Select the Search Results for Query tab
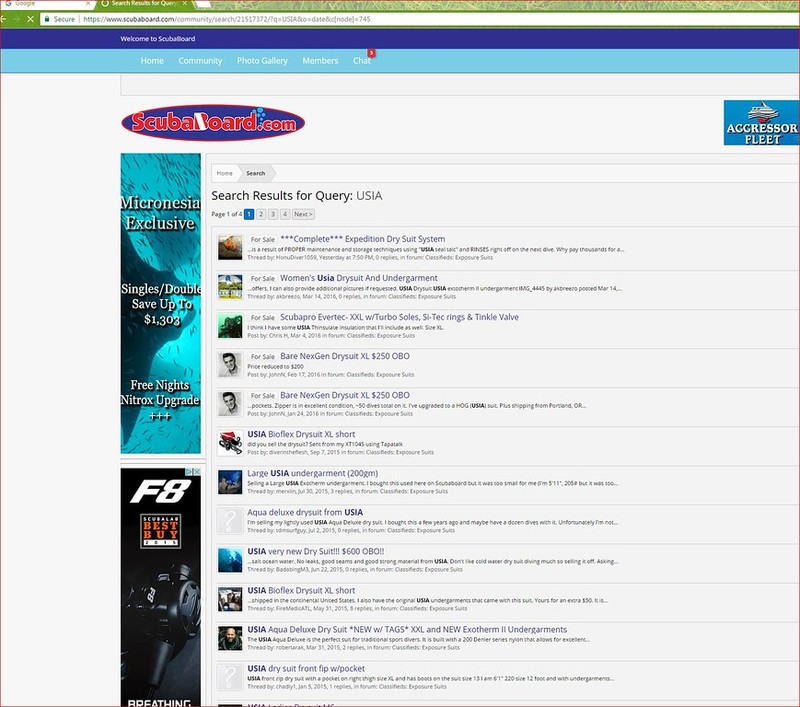 point(143,3)
